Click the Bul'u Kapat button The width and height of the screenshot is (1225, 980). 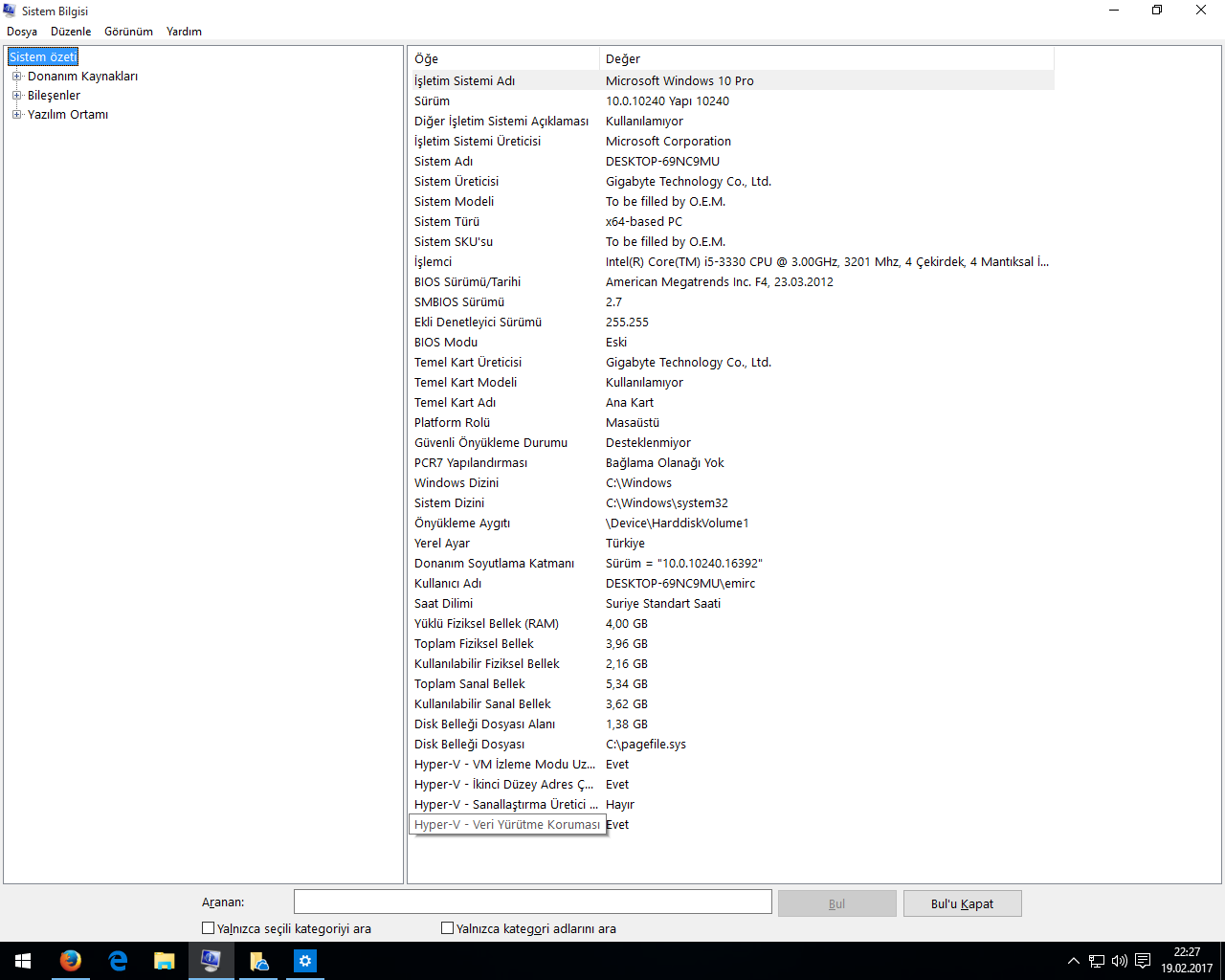point(962,903)
